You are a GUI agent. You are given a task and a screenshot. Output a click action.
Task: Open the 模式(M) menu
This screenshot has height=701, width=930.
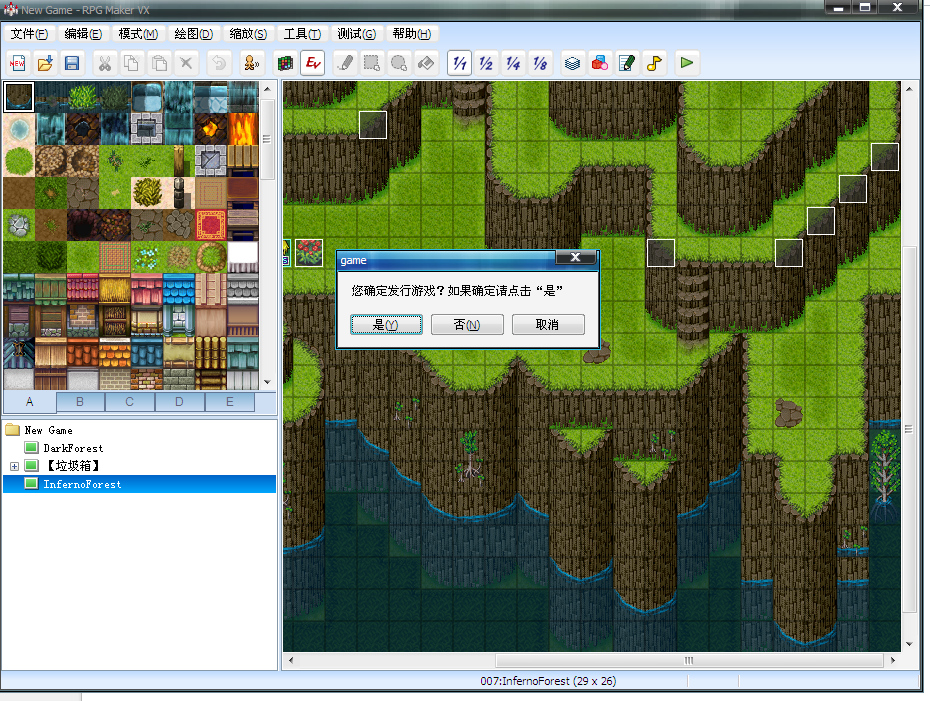tap(138, 34)
